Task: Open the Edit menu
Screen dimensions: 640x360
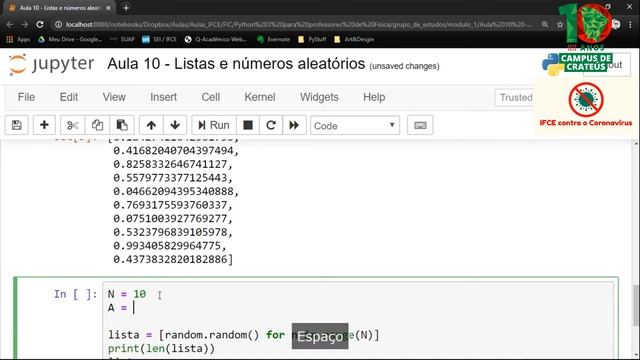Action: pos(69,97)
